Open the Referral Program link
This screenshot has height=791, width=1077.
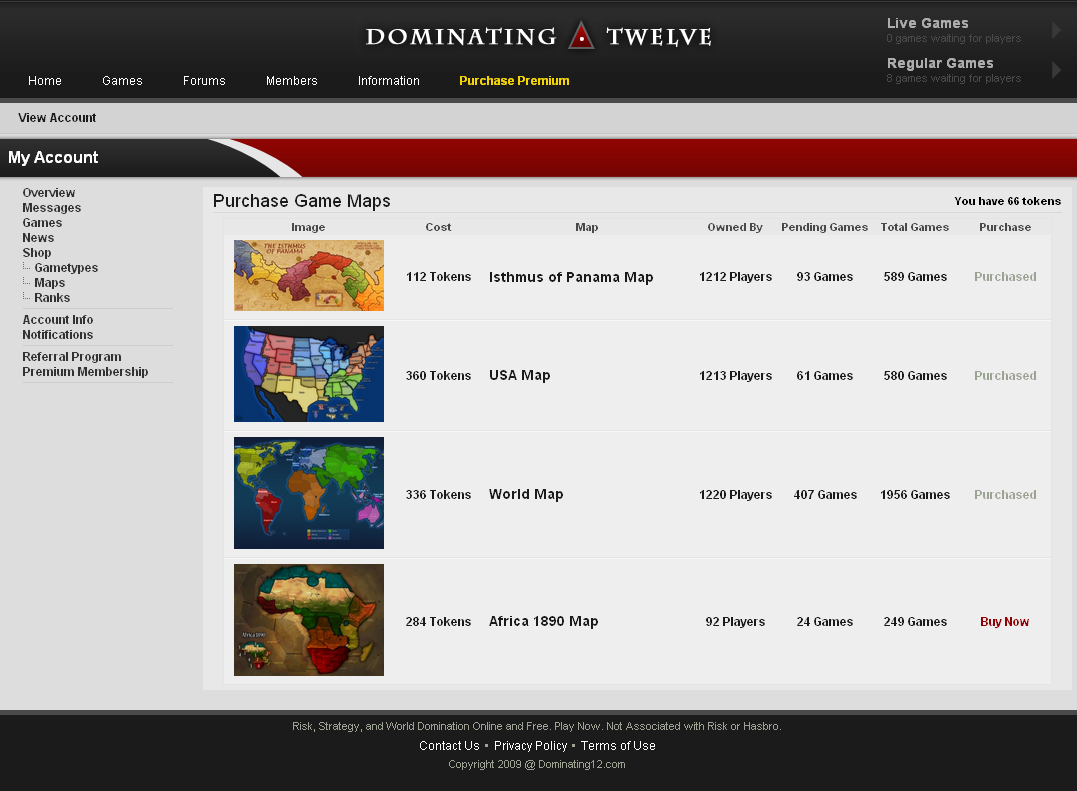coord(71,357)
